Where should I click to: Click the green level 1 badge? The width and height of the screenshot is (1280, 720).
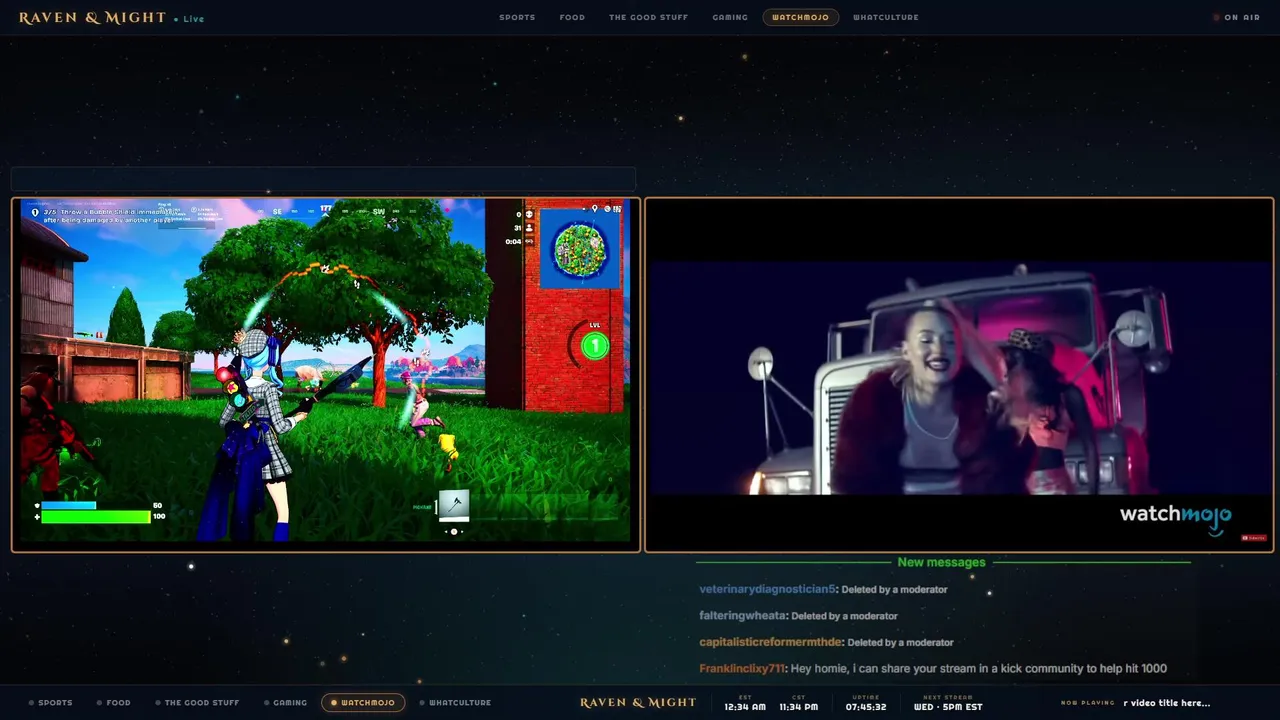pyautogui.click(x=595, y=346)
